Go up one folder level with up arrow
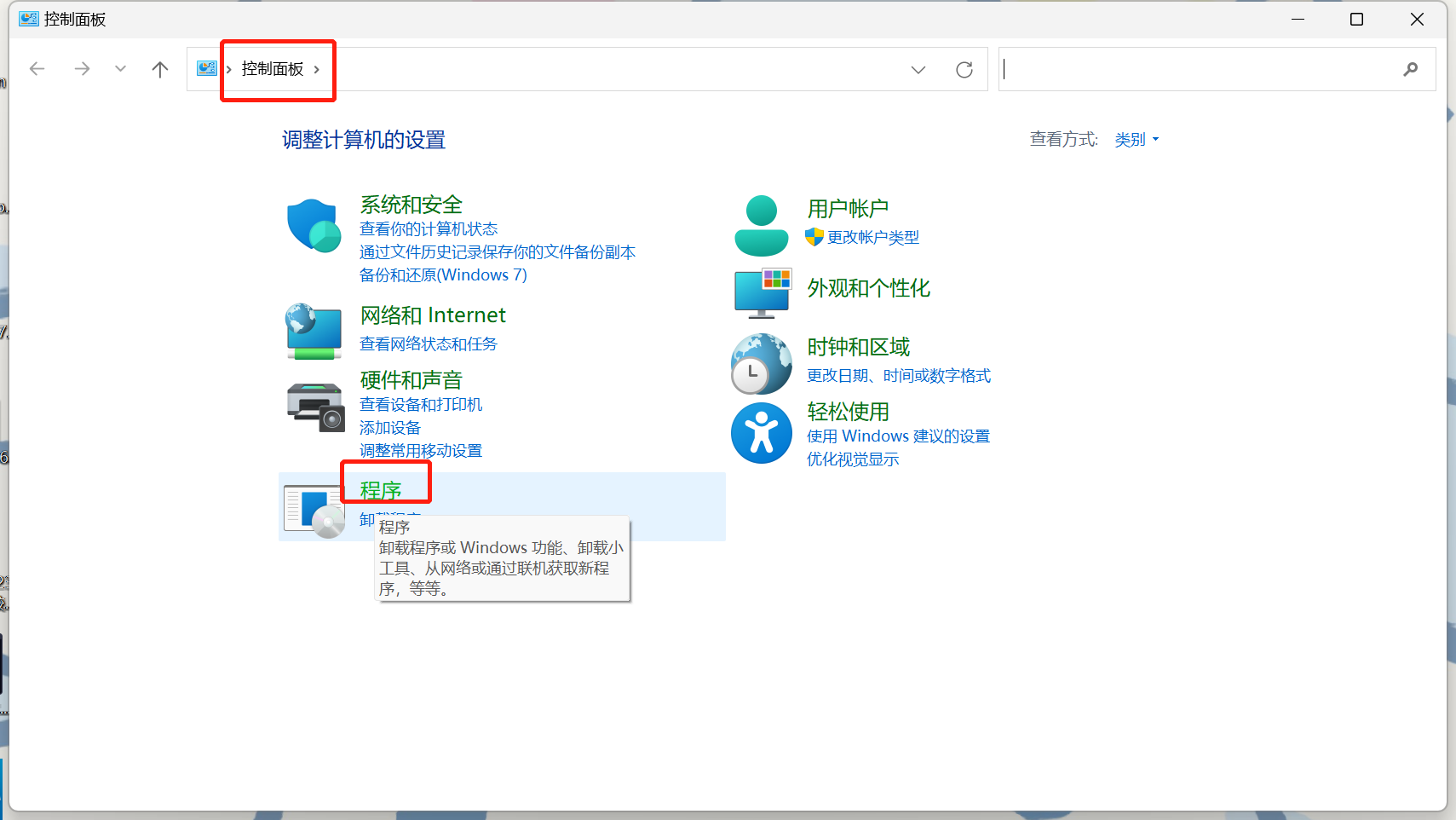 tap(160, 70)
